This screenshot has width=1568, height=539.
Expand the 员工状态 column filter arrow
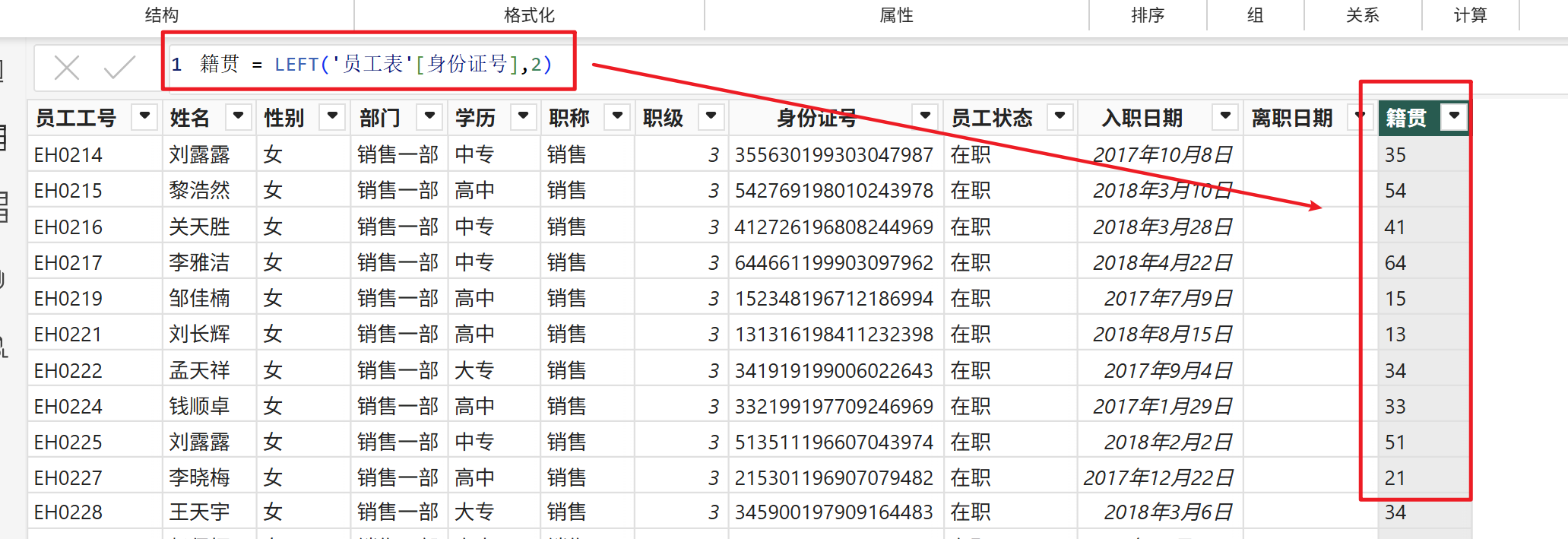pos(1060,117)
